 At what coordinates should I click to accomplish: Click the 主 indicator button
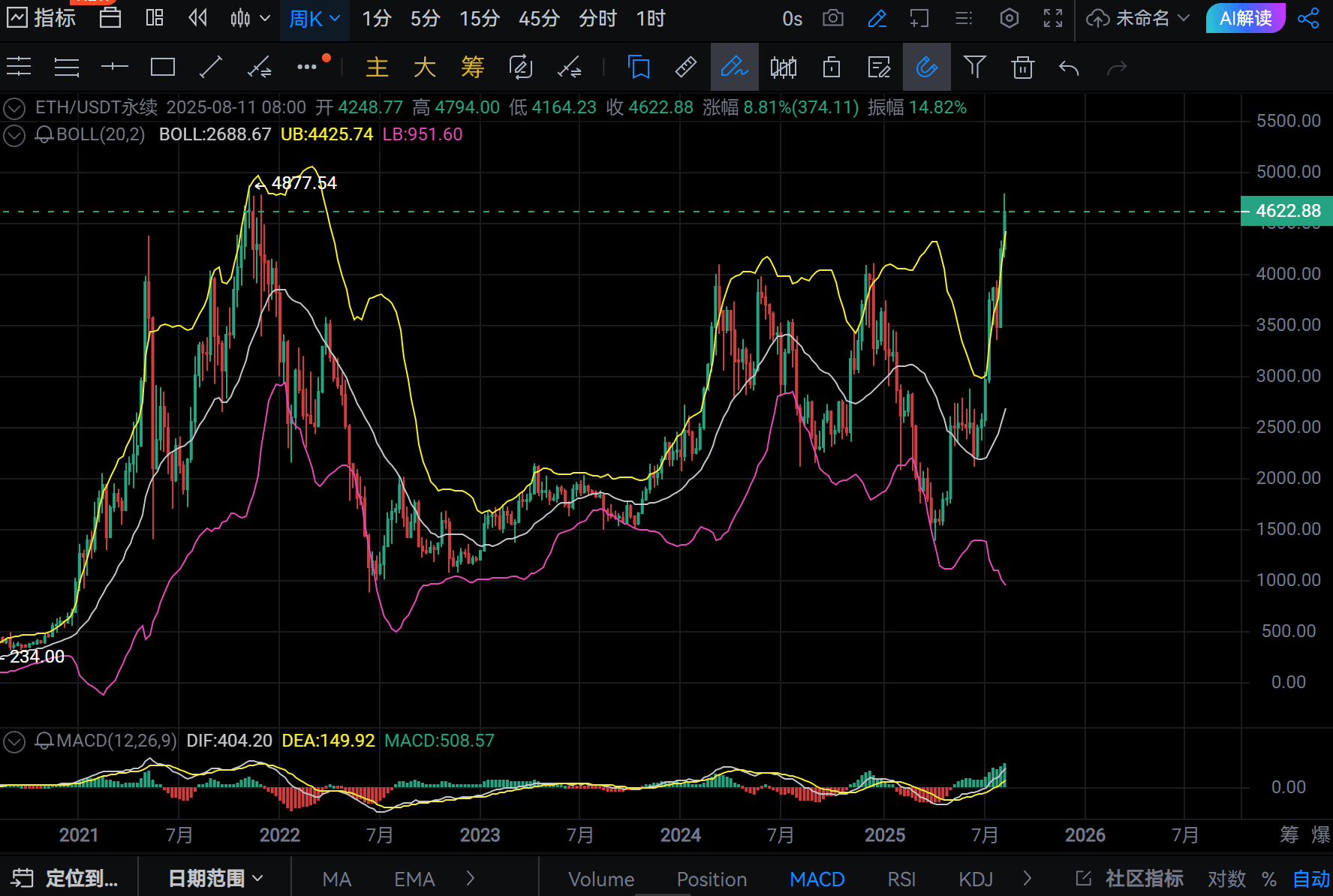pos(377,68)
